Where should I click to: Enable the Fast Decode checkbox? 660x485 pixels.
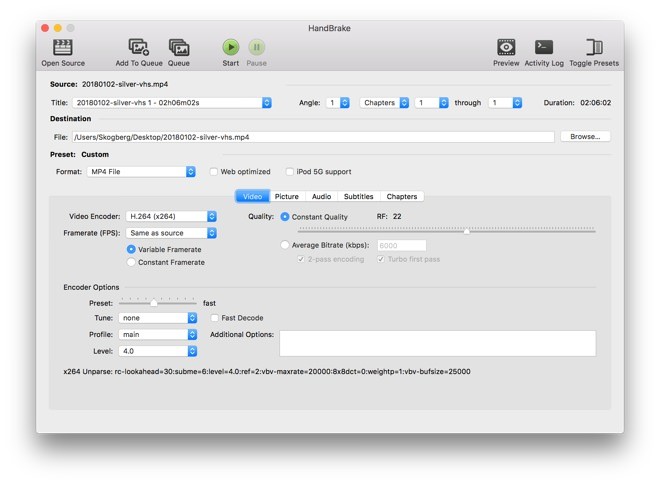pyautogui.click(x=215, y=318)
